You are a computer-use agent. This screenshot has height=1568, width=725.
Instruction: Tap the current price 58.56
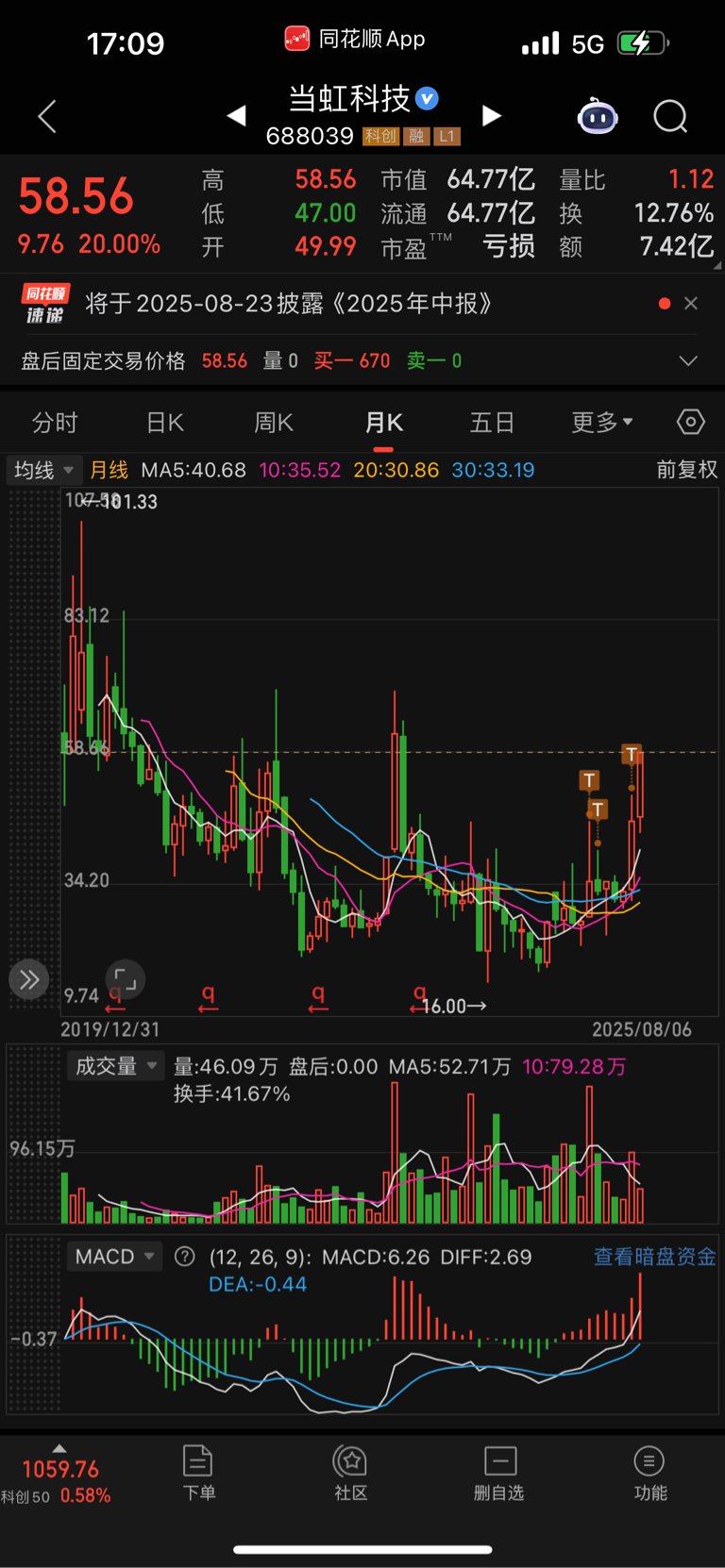(76, 196)
